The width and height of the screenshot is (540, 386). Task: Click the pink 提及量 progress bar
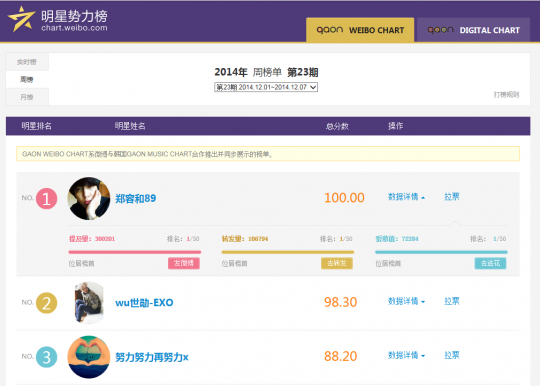(135, 252)
